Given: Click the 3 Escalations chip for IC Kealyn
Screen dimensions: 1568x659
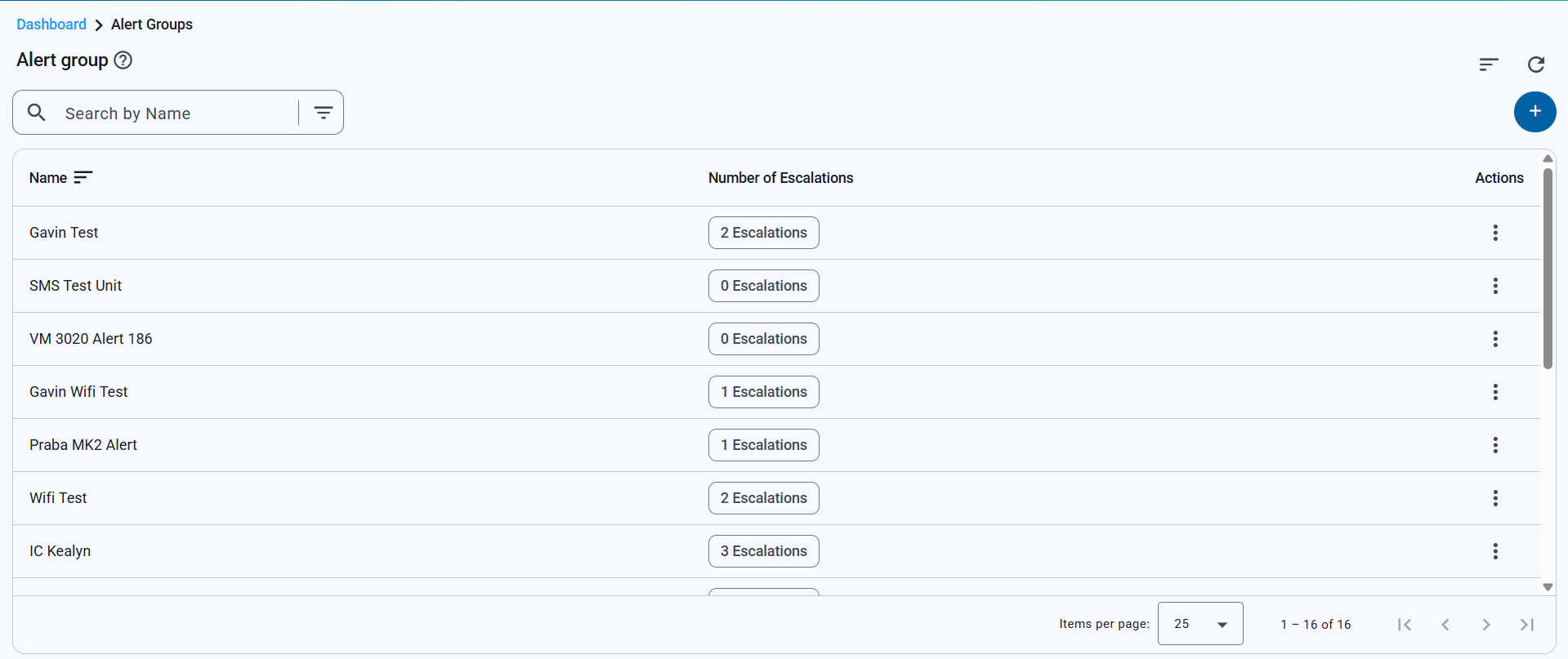Looking at the screenshot, I should pos(763,551).
